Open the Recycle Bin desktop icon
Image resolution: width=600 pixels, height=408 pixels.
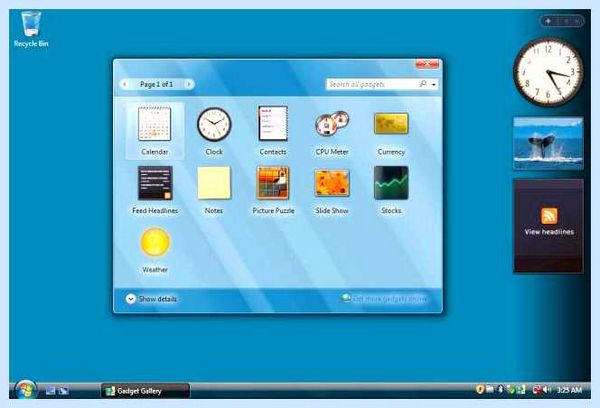31,29
